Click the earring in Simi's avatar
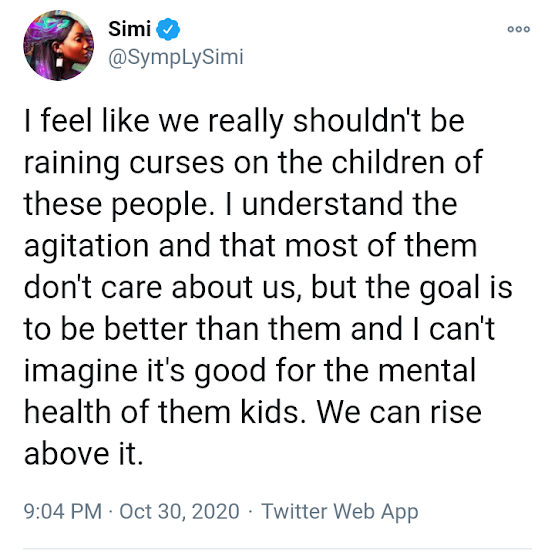Viewport: 555px width, 555px height. [59, 61]
